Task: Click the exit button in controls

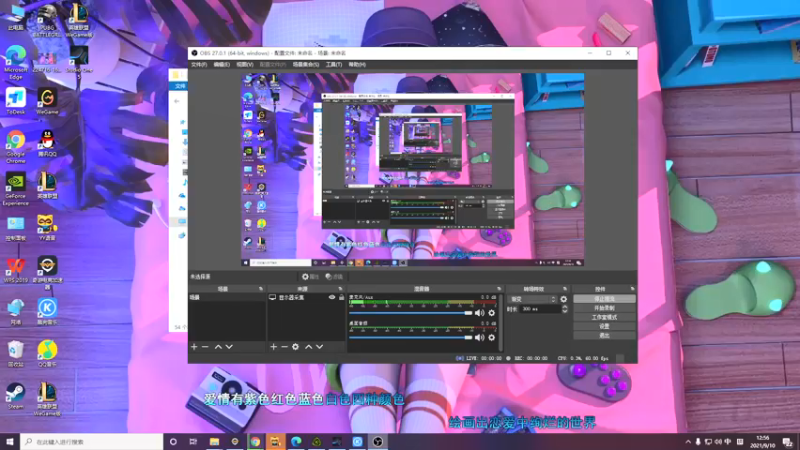Action: 605,335
